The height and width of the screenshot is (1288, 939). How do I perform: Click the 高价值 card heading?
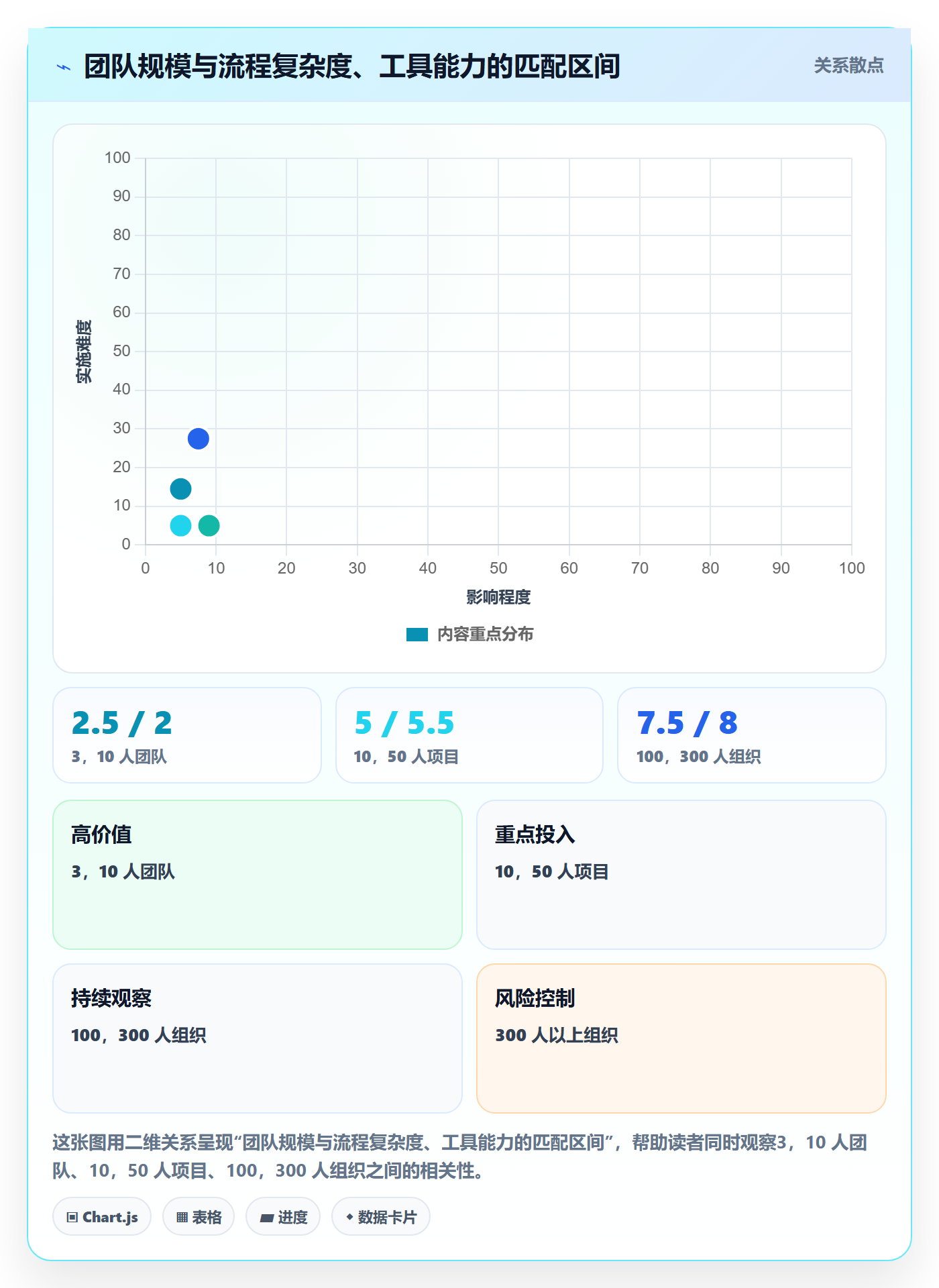point(101,835)
